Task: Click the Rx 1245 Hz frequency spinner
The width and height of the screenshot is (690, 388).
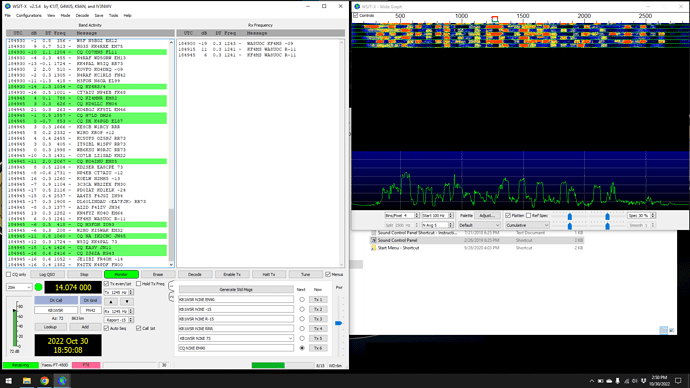Action: (x=118, y=311)
